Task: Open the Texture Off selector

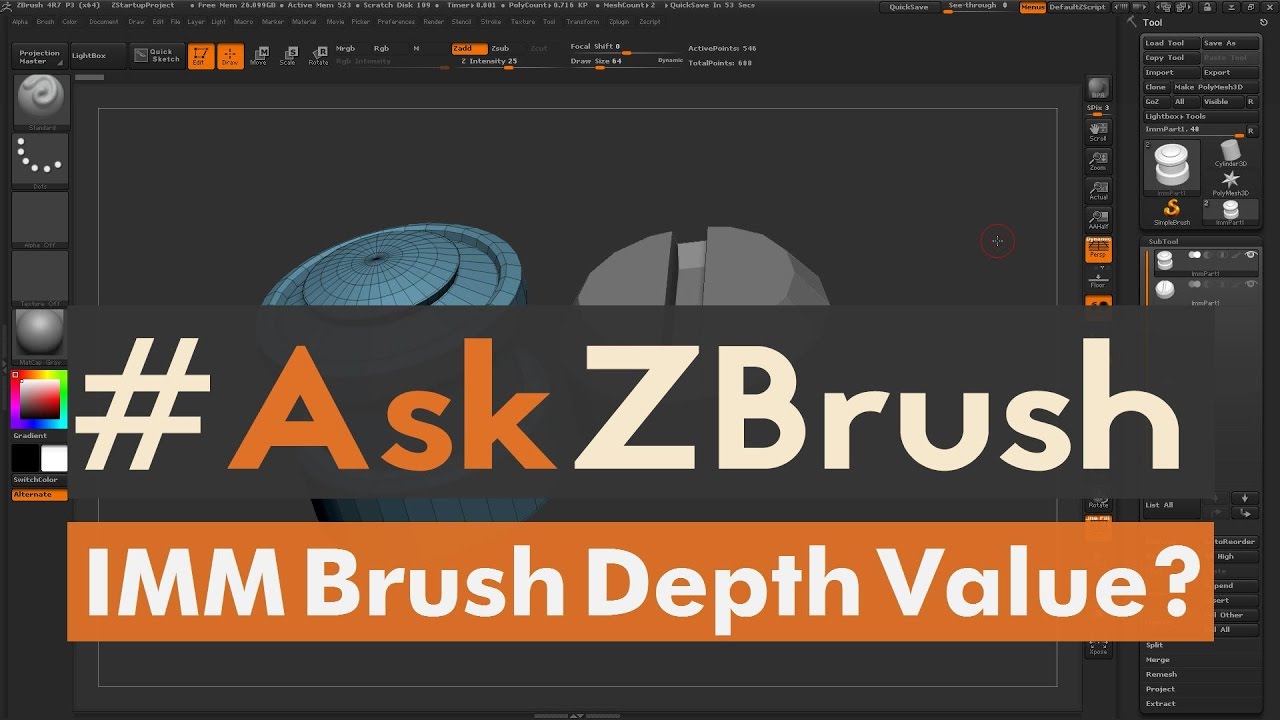Action: coord(40,277)
